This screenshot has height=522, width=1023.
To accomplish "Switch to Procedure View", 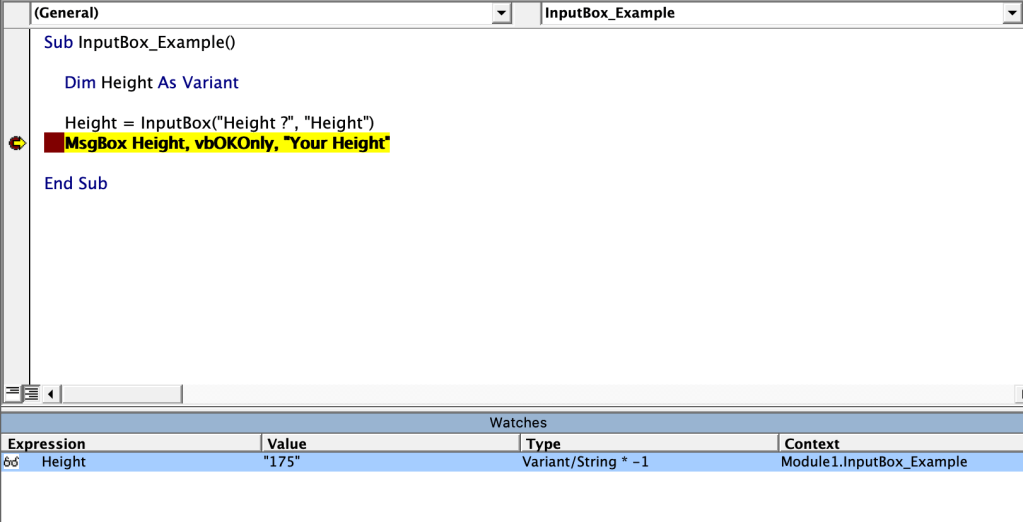I will tap(12, 393).
